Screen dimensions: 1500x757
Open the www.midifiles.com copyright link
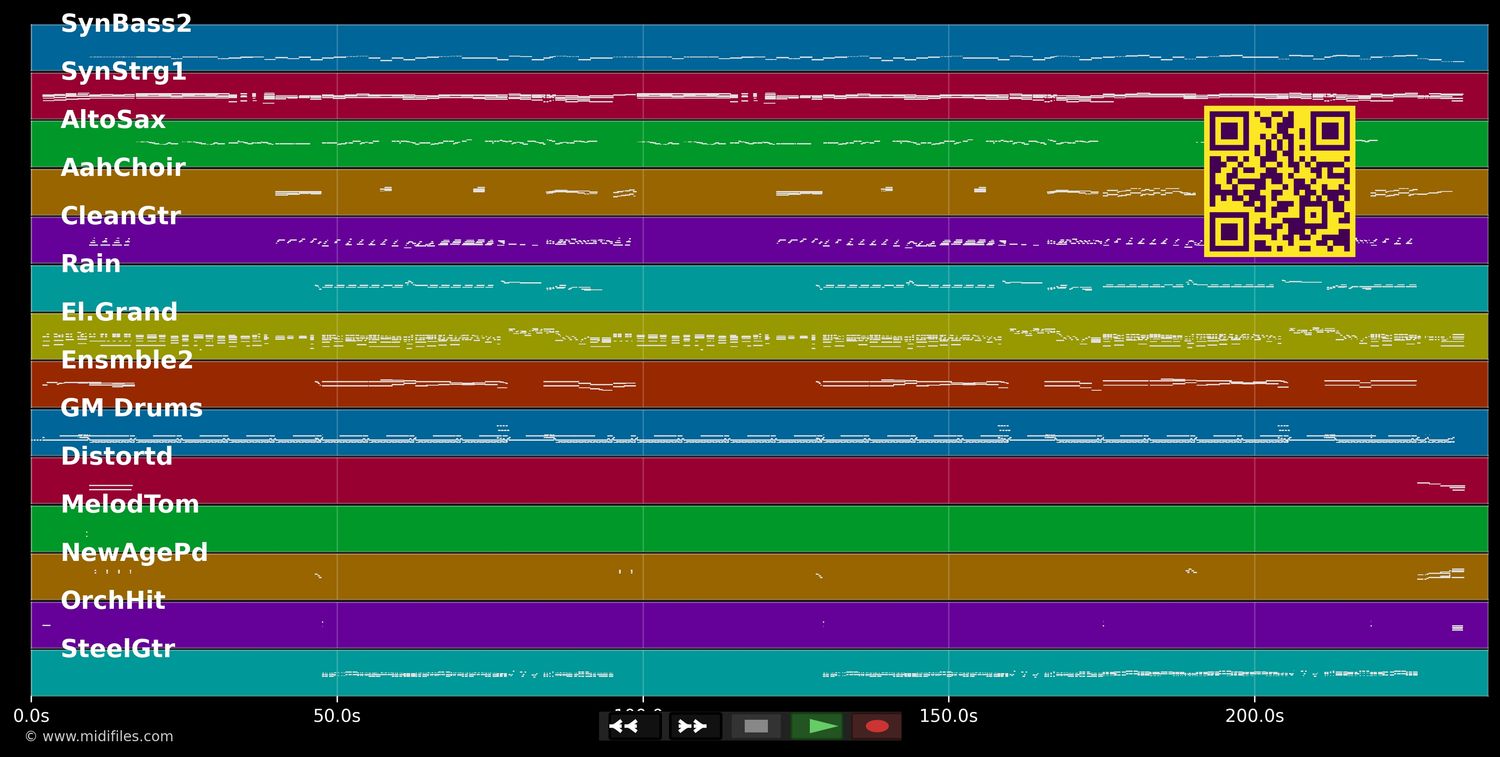[98, 737]
